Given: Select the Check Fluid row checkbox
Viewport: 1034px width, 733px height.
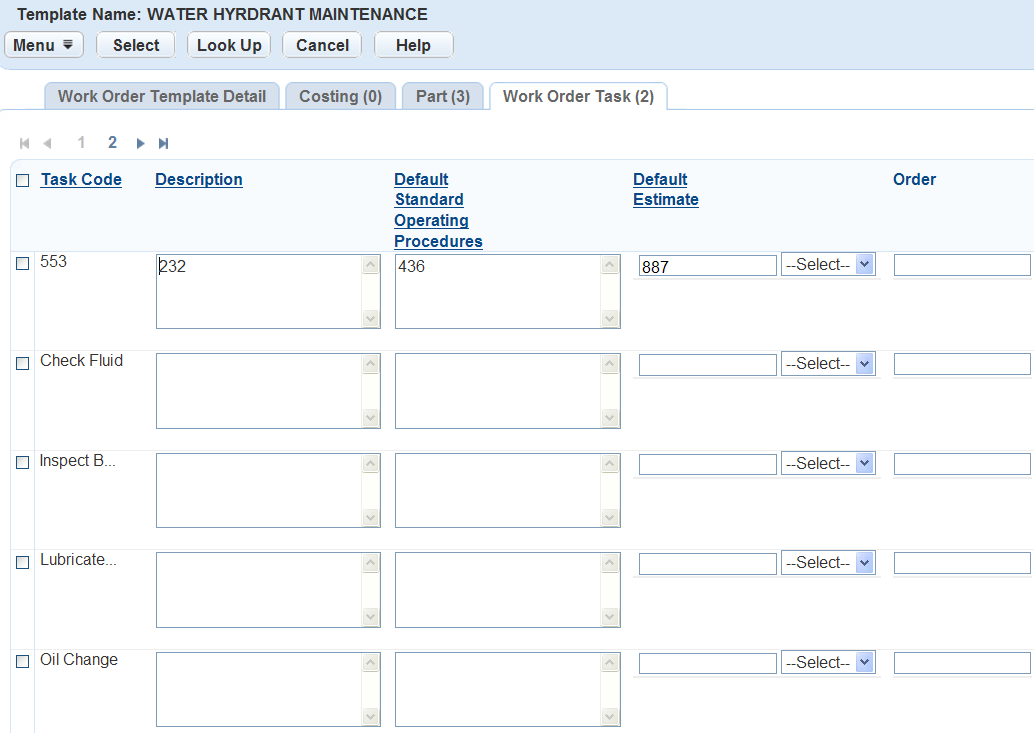Looking at the screenshot, I should pos(23,364).
